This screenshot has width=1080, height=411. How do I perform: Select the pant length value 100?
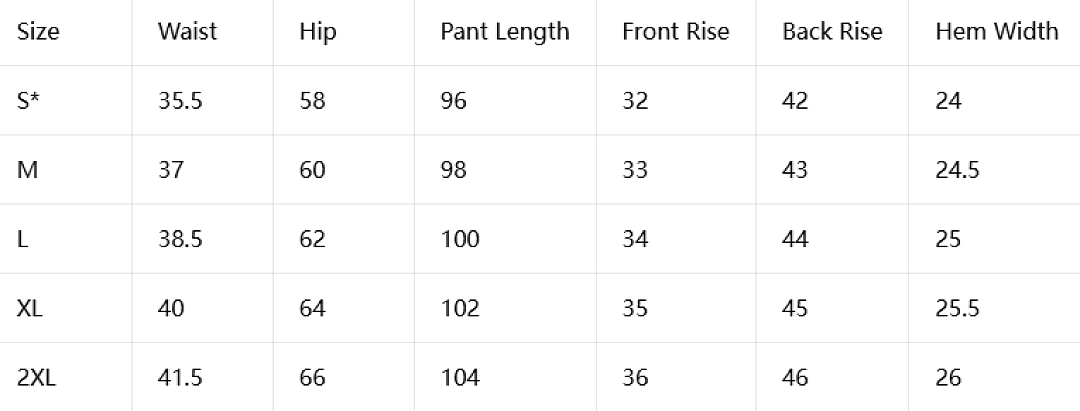[460, 239]
